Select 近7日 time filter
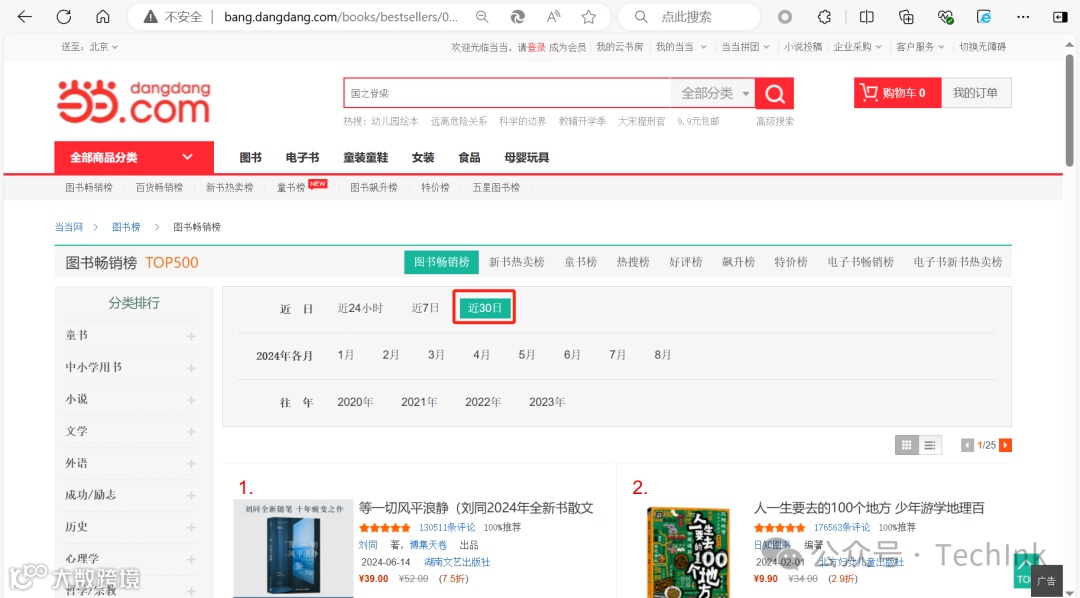Viewport: 1080px width, 598px height. [x=425, y=308]
